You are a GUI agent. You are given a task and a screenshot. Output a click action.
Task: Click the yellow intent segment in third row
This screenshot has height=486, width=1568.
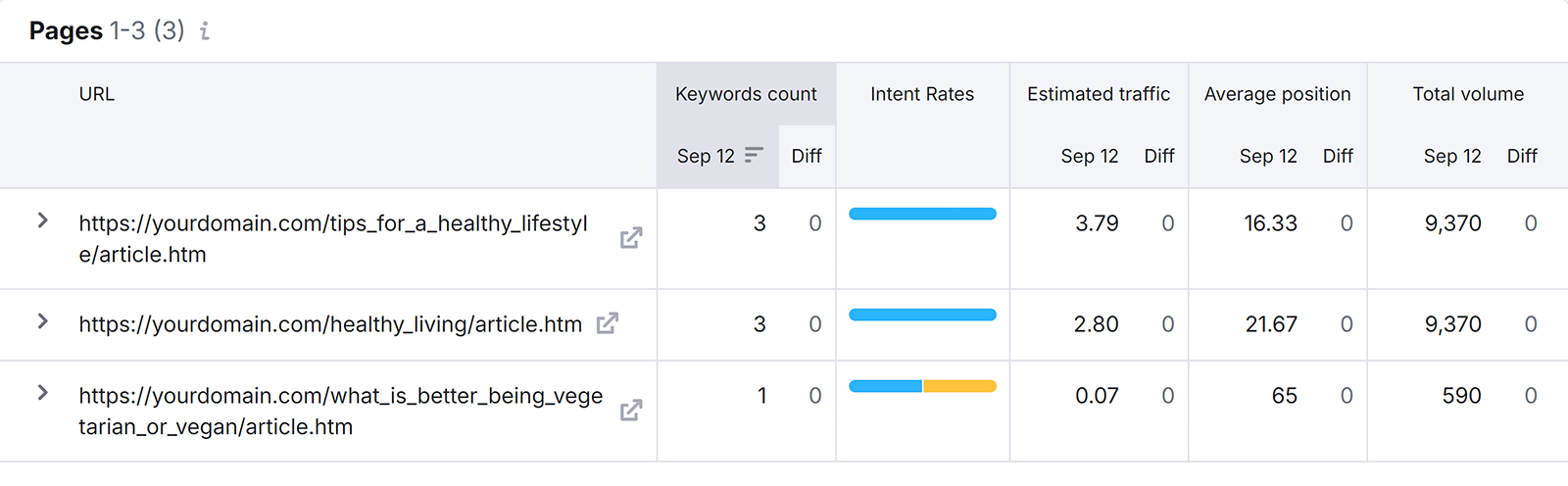pos(959,386)
